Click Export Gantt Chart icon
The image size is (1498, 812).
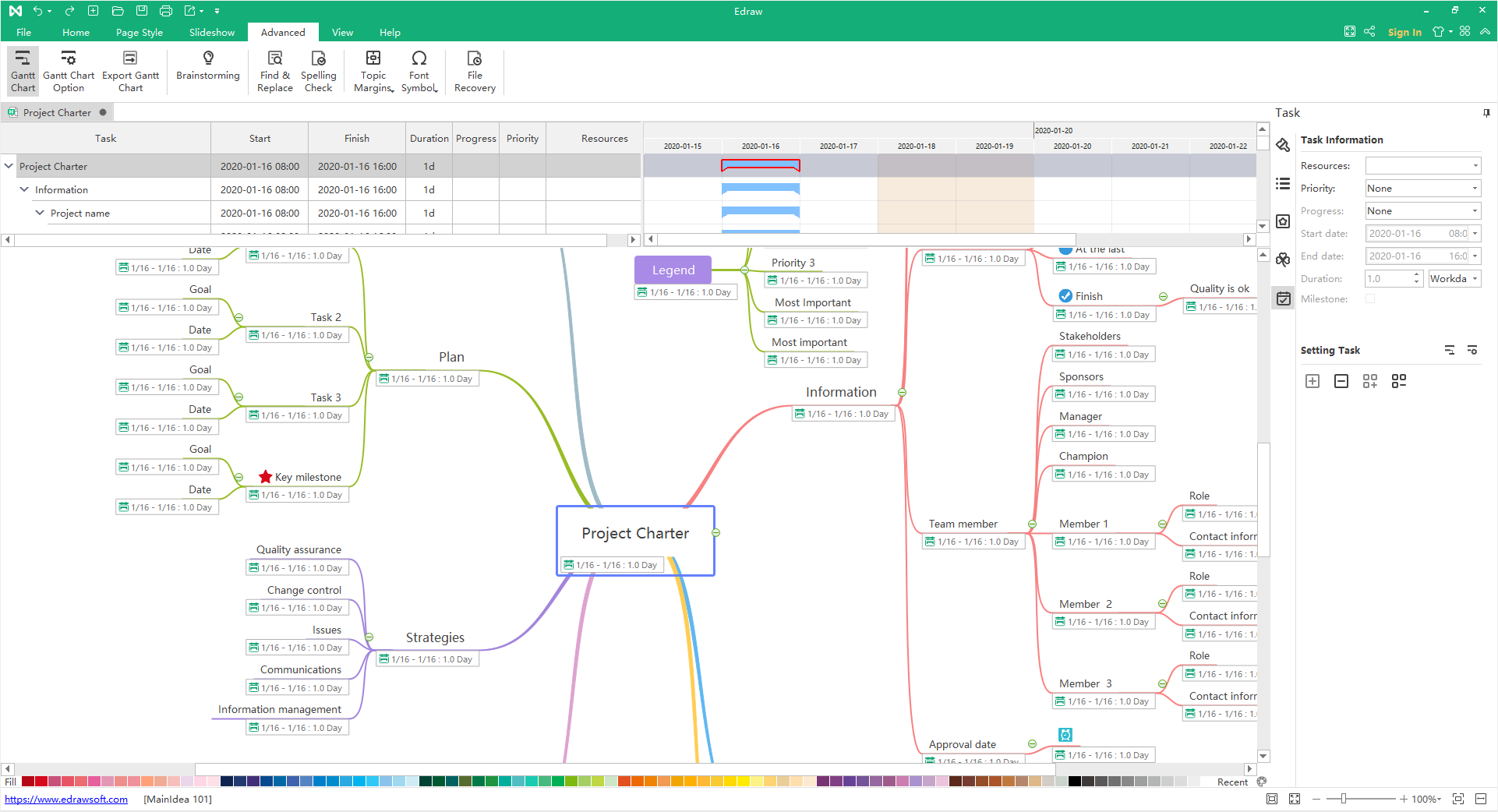pyautogui.click(x=130, y=71)
